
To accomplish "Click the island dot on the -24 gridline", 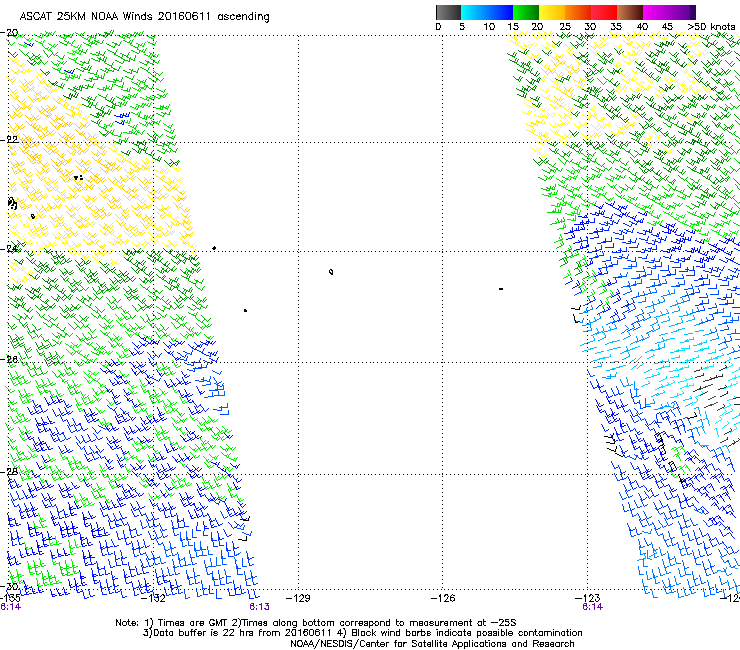I will pyautogui.click(x=214, y=248).
